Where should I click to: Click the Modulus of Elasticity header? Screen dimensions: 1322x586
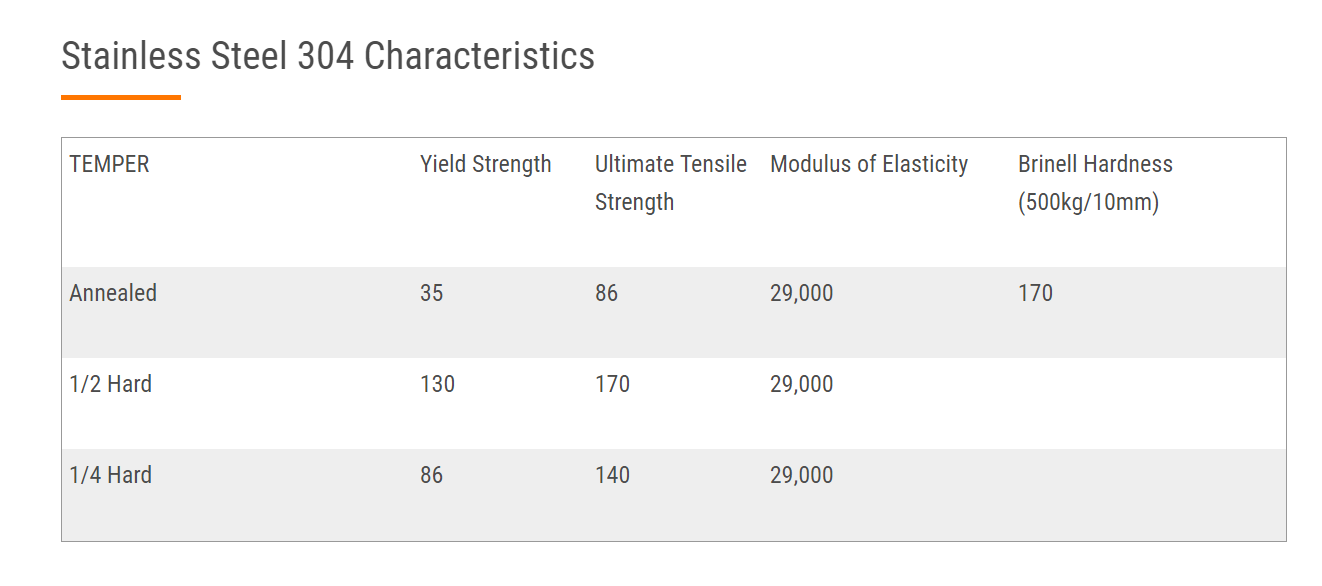click(x=869, y=164)
